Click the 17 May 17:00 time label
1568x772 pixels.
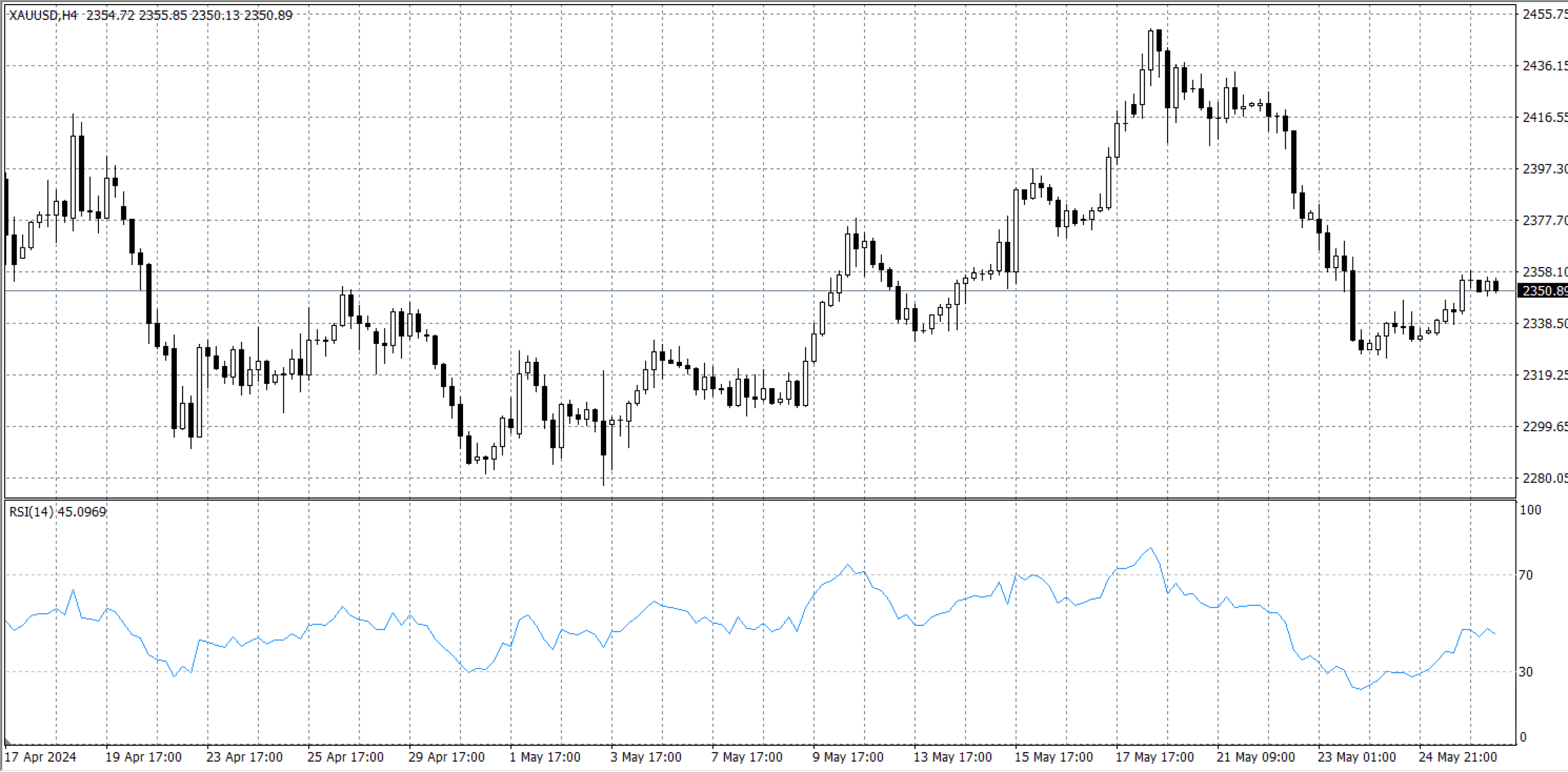click(x=1155, y=757)
